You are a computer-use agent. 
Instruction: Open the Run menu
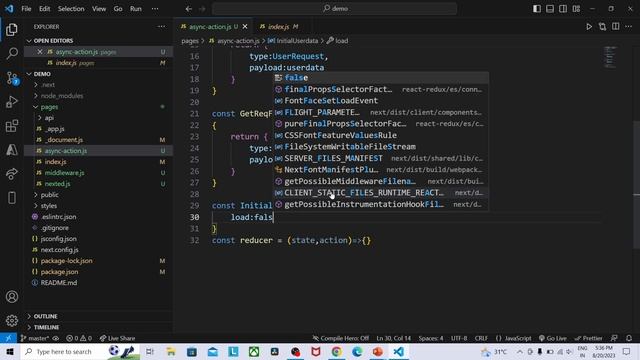coord(136,9)
